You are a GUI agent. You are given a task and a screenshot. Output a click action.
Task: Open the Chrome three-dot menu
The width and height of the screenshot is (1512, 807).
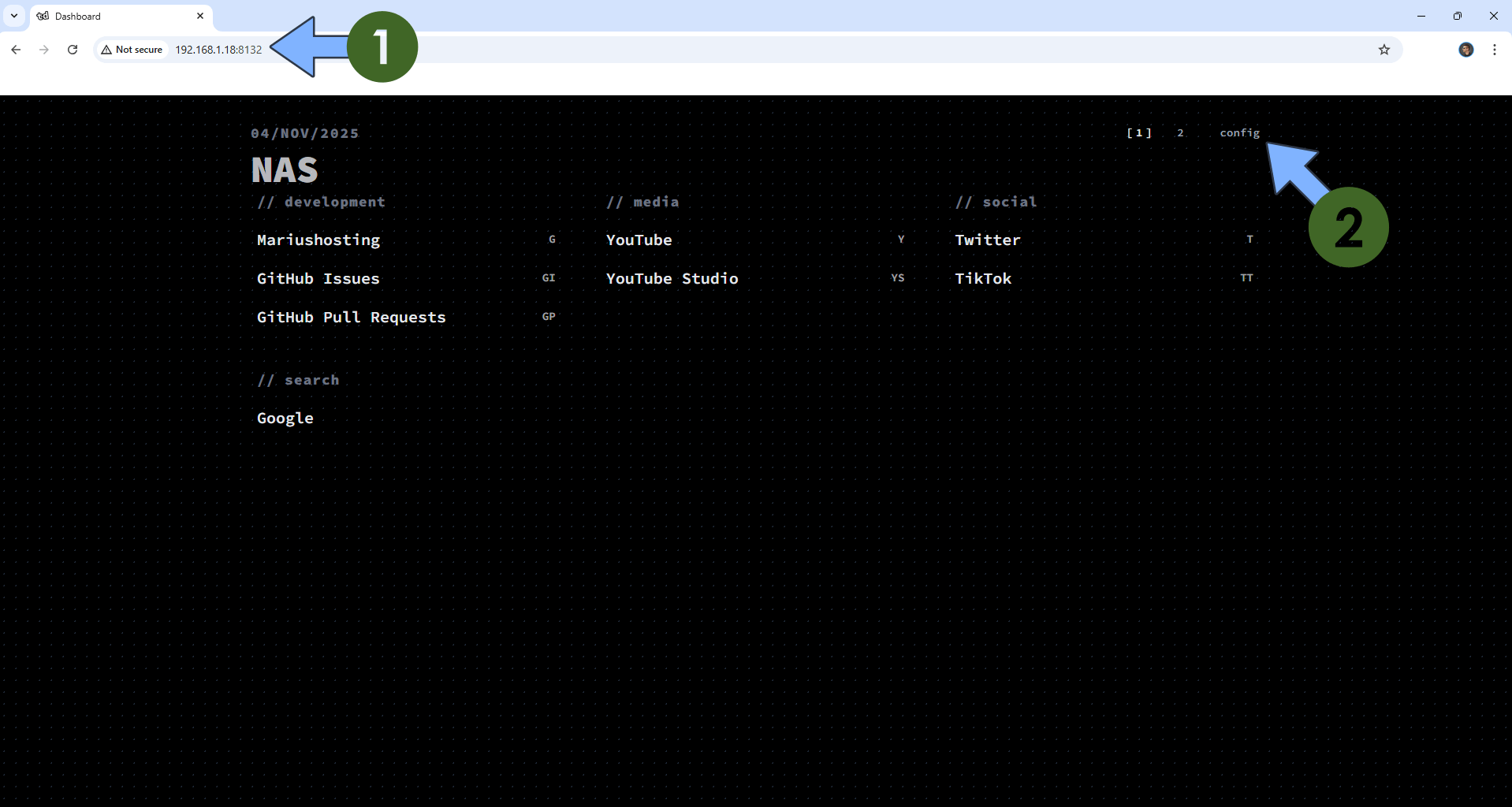pos(1495,49)
